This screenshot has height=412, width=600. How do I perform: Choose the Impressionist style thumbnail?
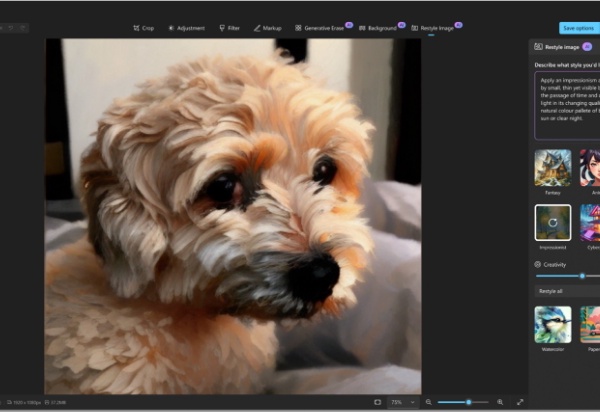click(553, 223)
